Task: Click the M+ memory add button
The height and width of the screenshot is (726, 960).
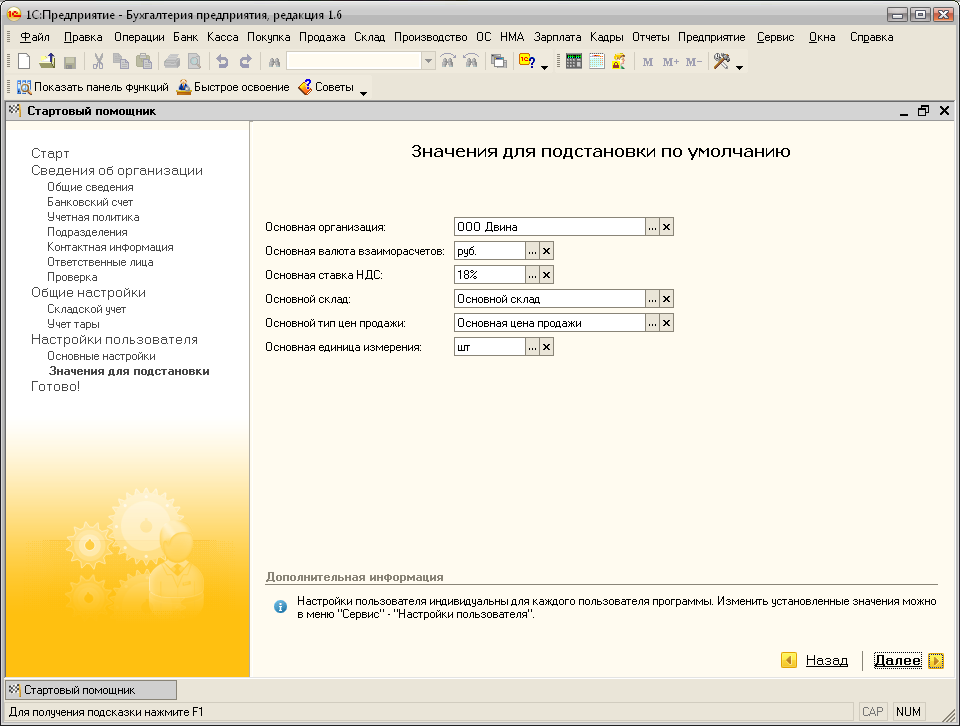Action: click(670, 62)
